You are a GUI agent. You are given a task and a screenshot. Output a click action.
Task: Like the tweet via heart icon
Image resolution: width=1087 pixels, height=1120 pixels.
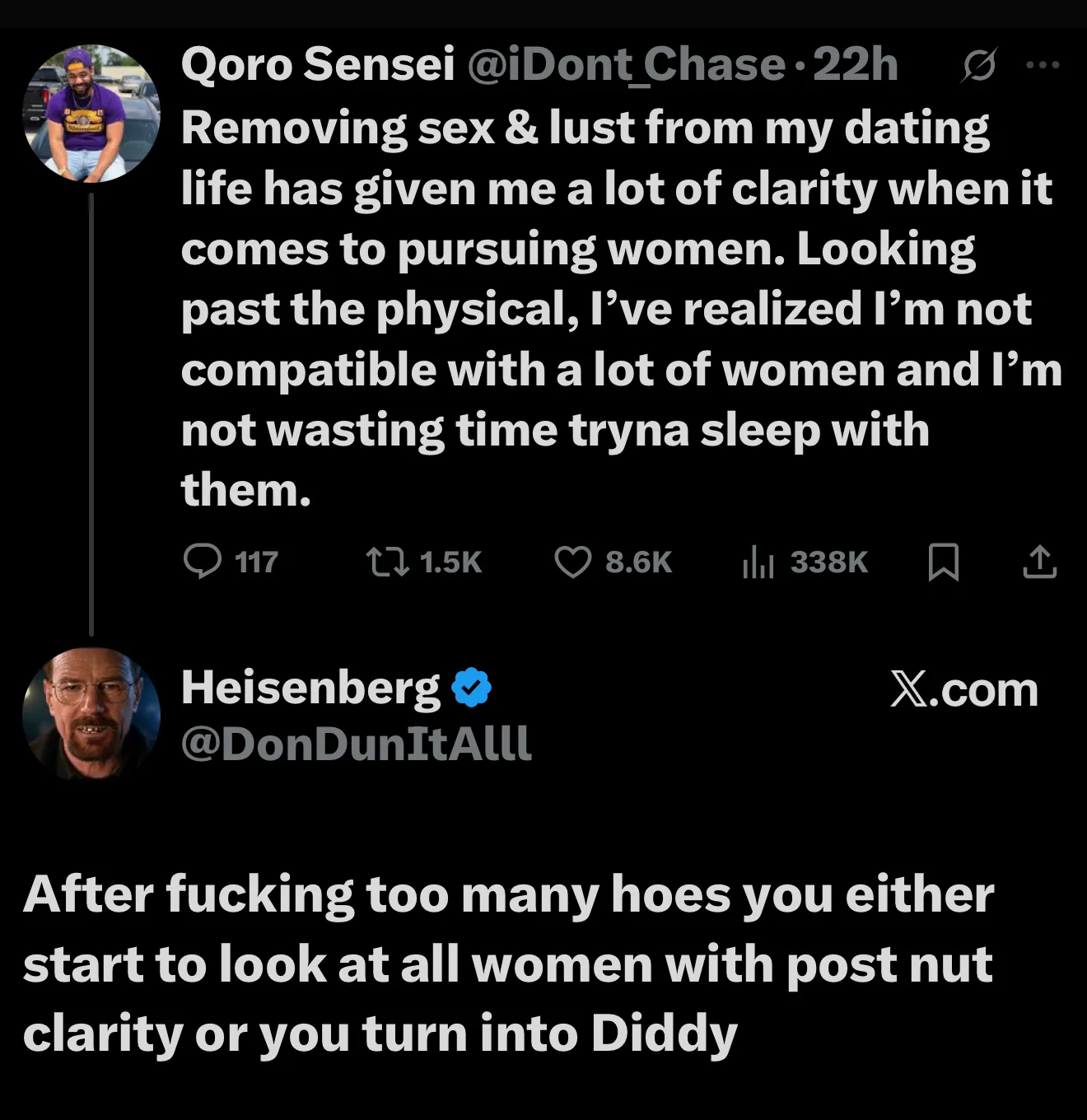pos(572,562)
